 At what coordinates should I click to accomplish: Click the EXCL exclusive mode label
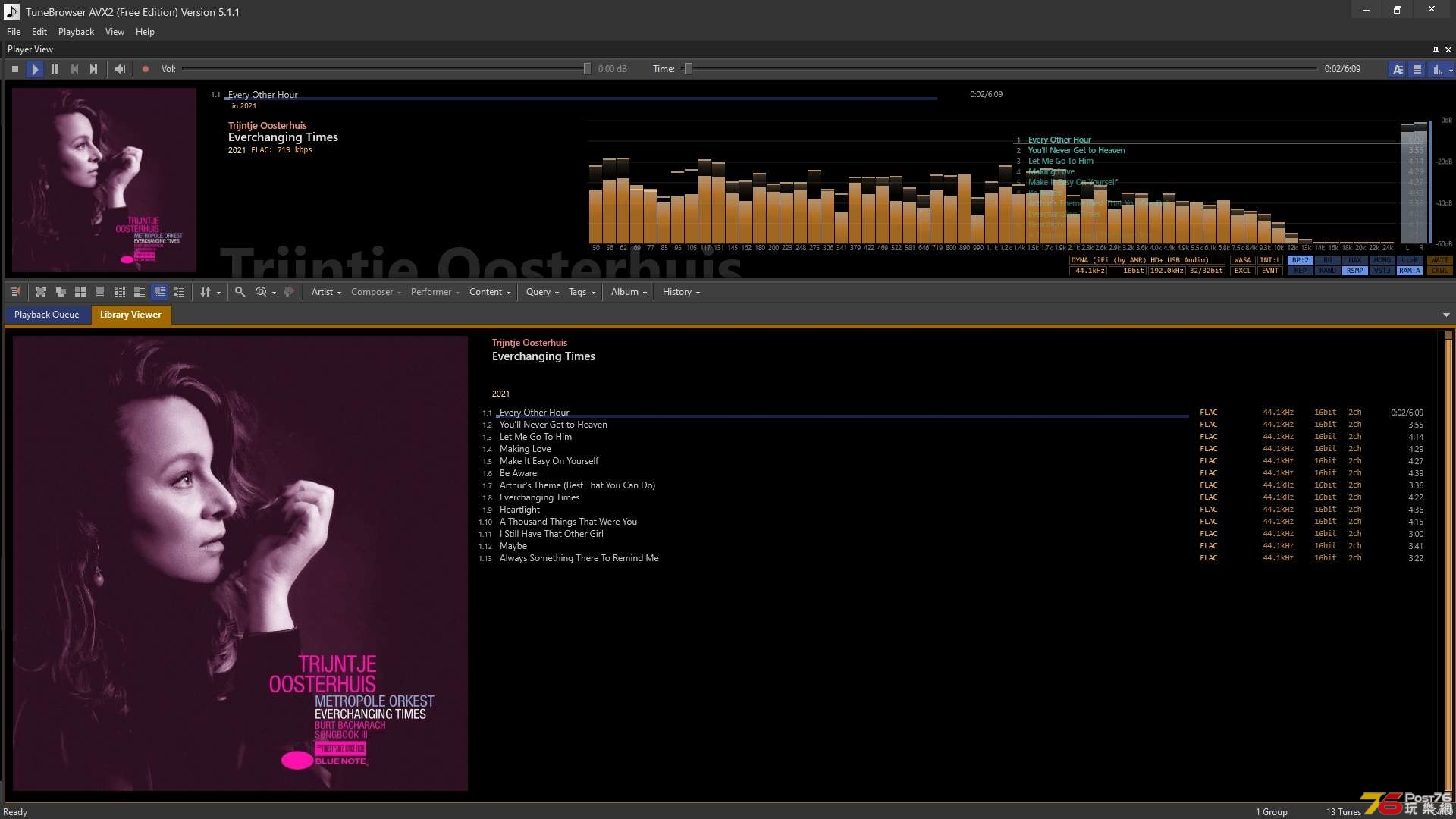click(x=1242, y=271)
